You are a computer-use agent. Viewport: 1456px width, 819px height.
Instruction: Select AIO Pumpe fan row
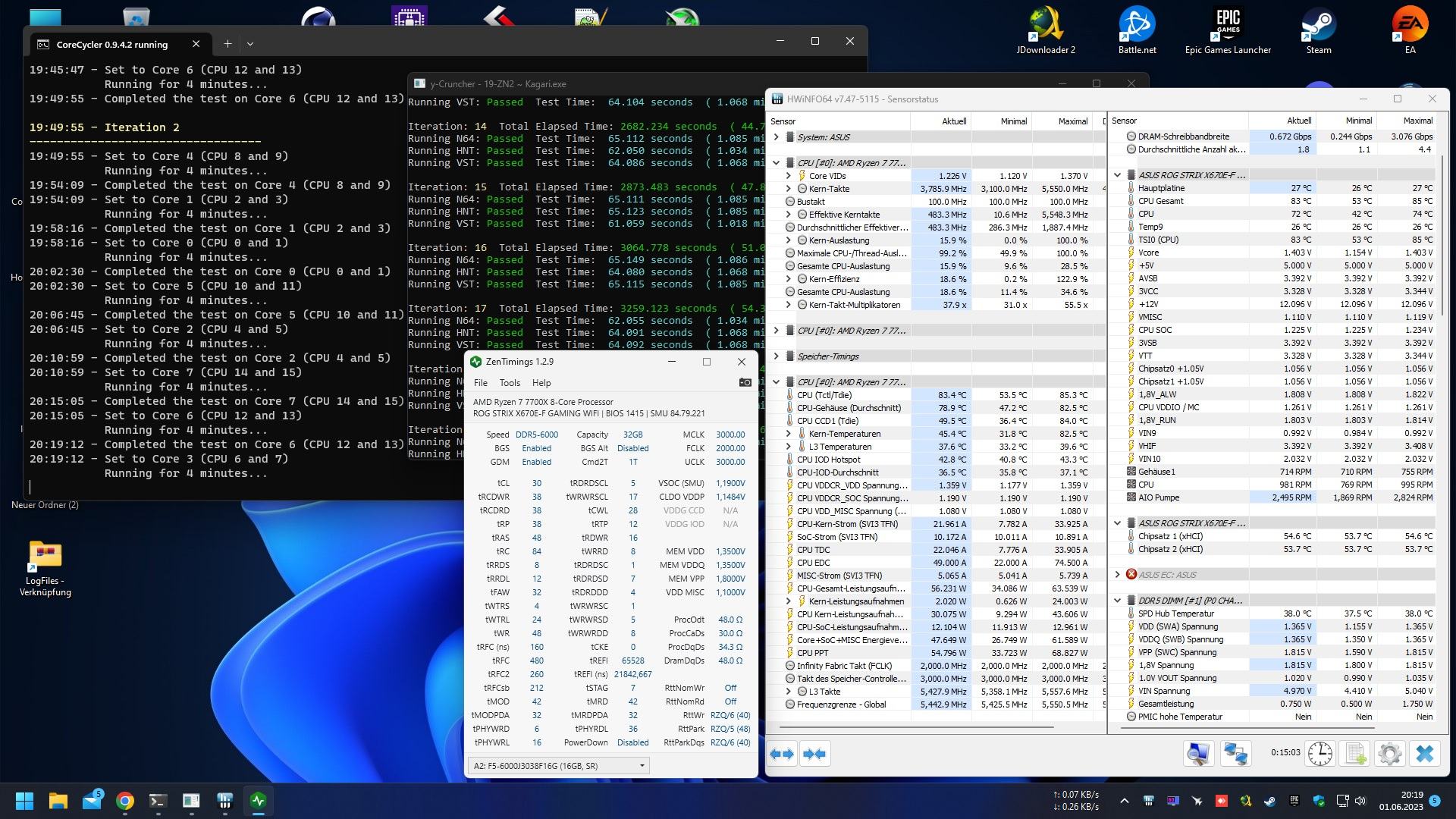(x=1273, y=497)
